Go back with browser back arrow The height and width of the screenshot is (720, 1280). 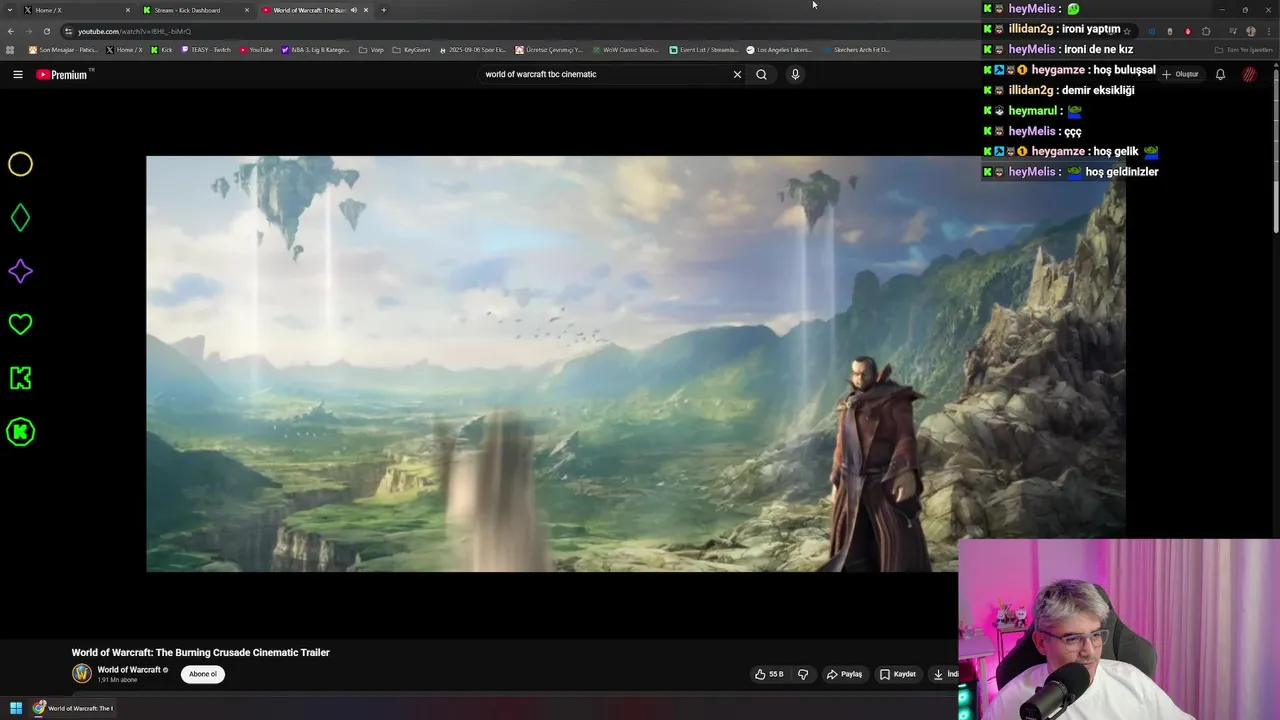tap(10, 31)
